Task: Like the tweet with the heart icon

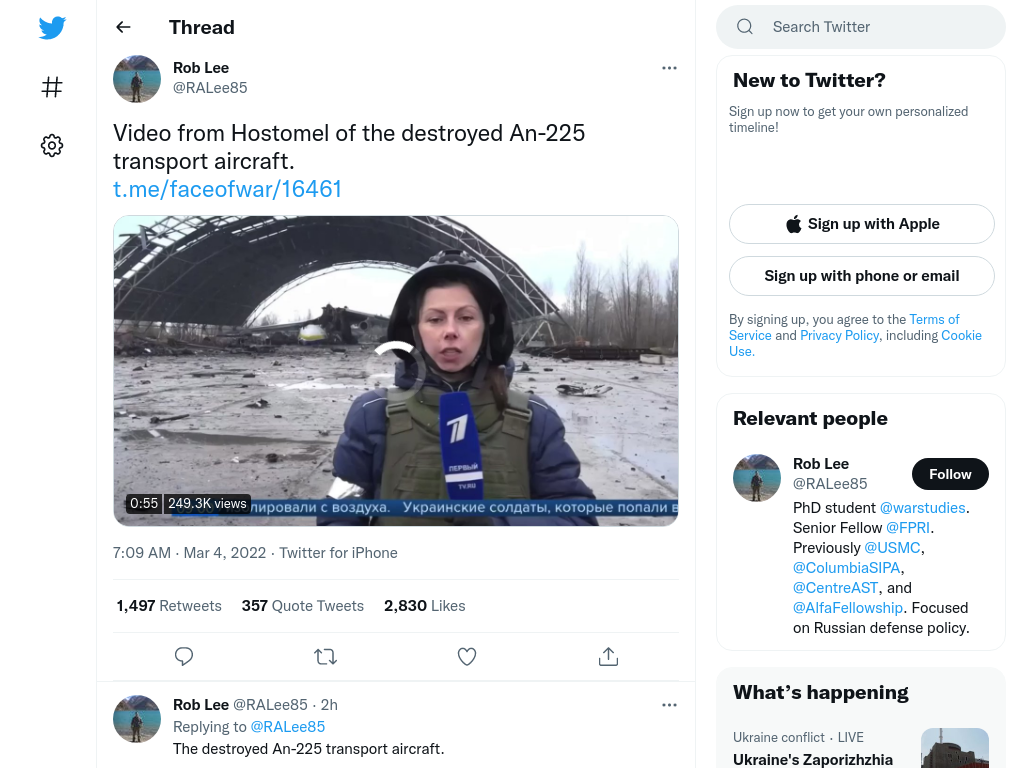Action: [x=467, y=656]
